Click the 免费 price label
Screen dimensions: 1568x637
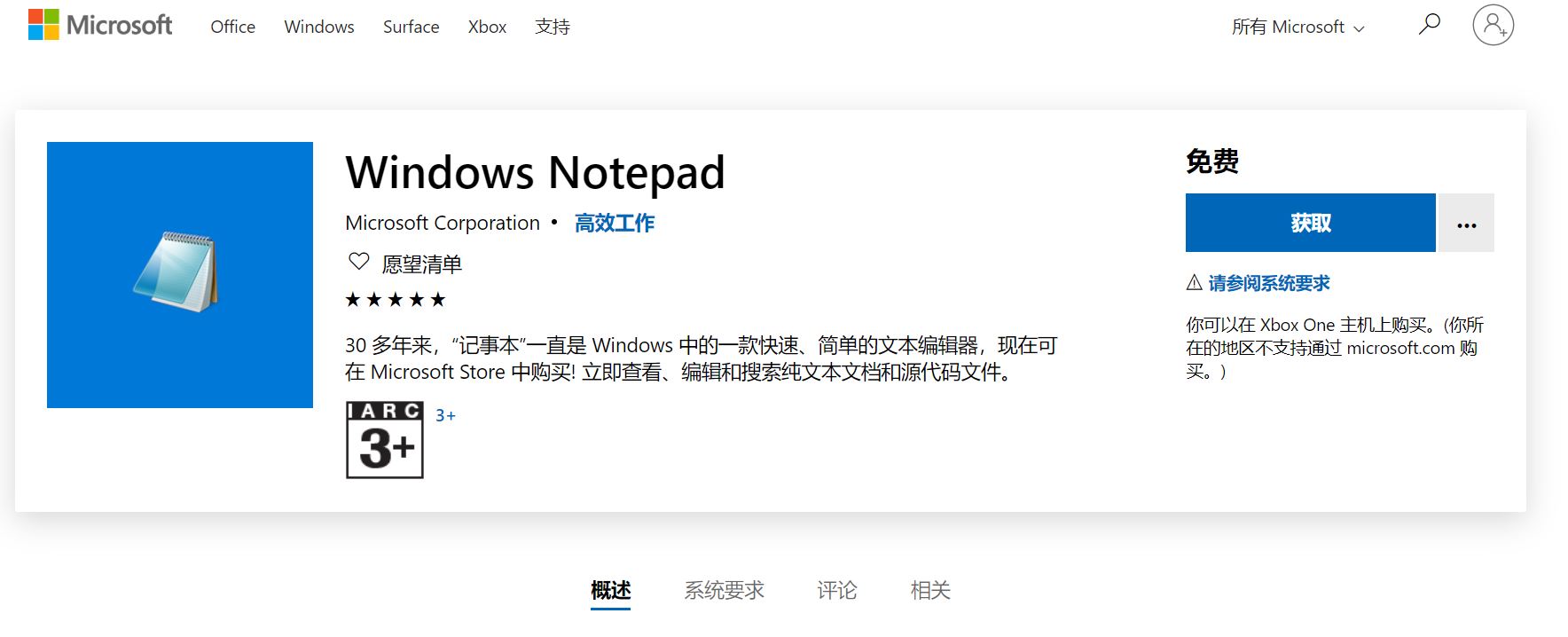(1211, 161)
